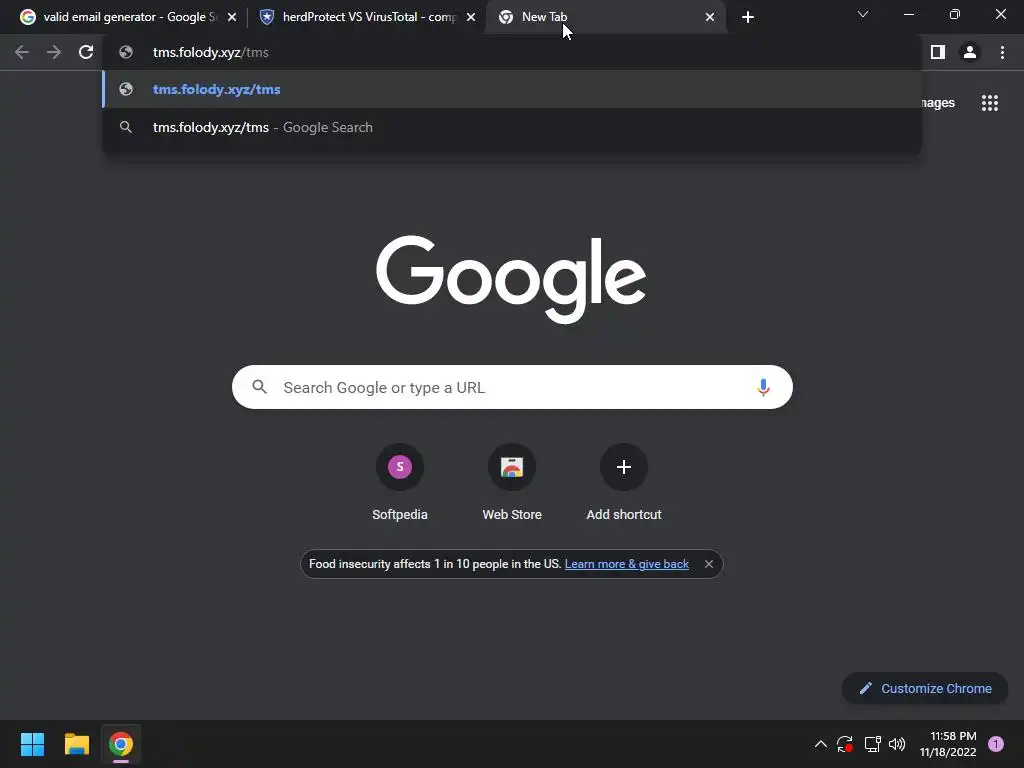Screen dimensions: 1024x768
Task: Open the Windows Start menu
Action: click(x=32, y=744)
